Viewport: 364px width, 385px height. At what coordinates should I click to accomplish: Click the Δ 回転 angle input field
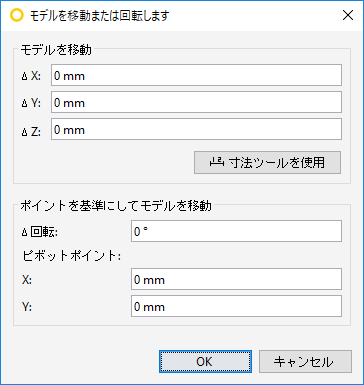tap(236, 231)
